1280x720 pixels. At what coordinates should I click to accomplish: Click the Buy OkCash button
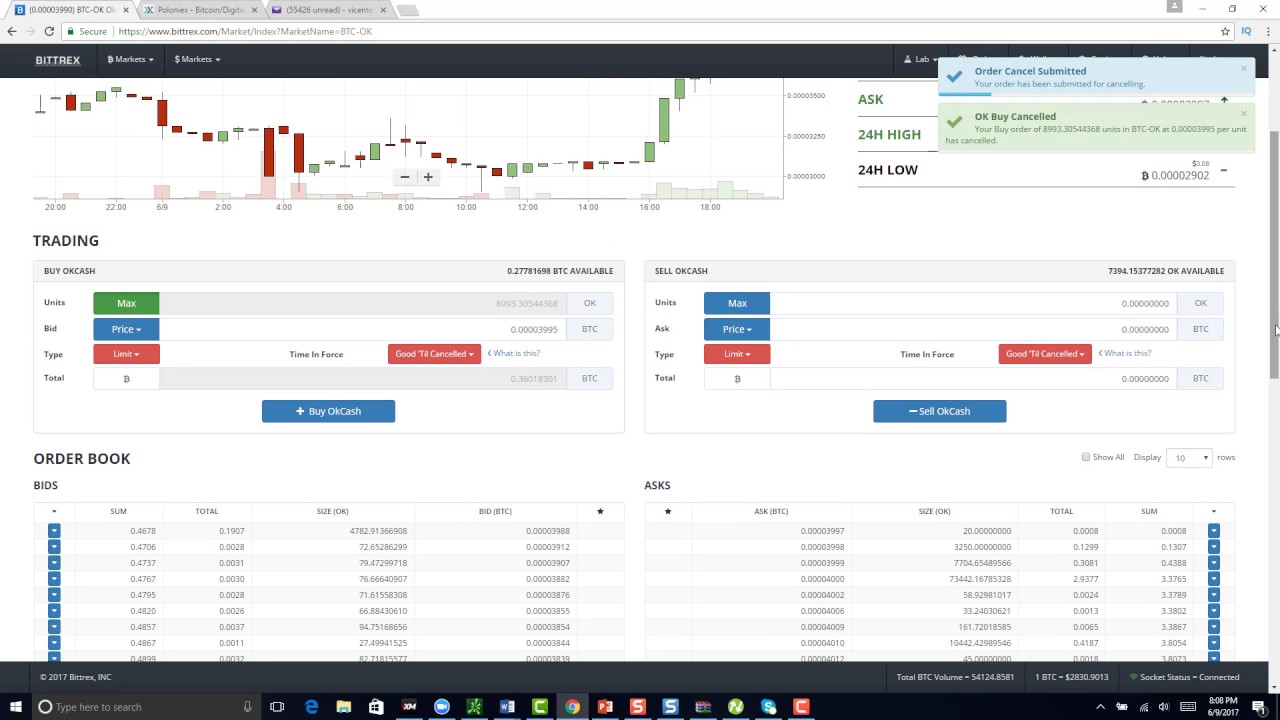tap(328, 411)
